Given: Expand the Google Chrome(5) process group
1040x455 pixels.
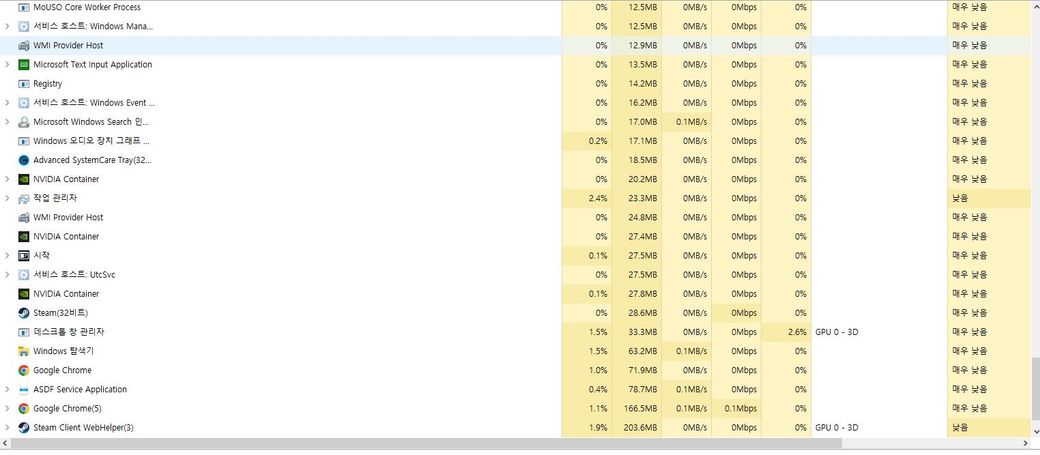Looking at the screenshot, I should point(8,409).
